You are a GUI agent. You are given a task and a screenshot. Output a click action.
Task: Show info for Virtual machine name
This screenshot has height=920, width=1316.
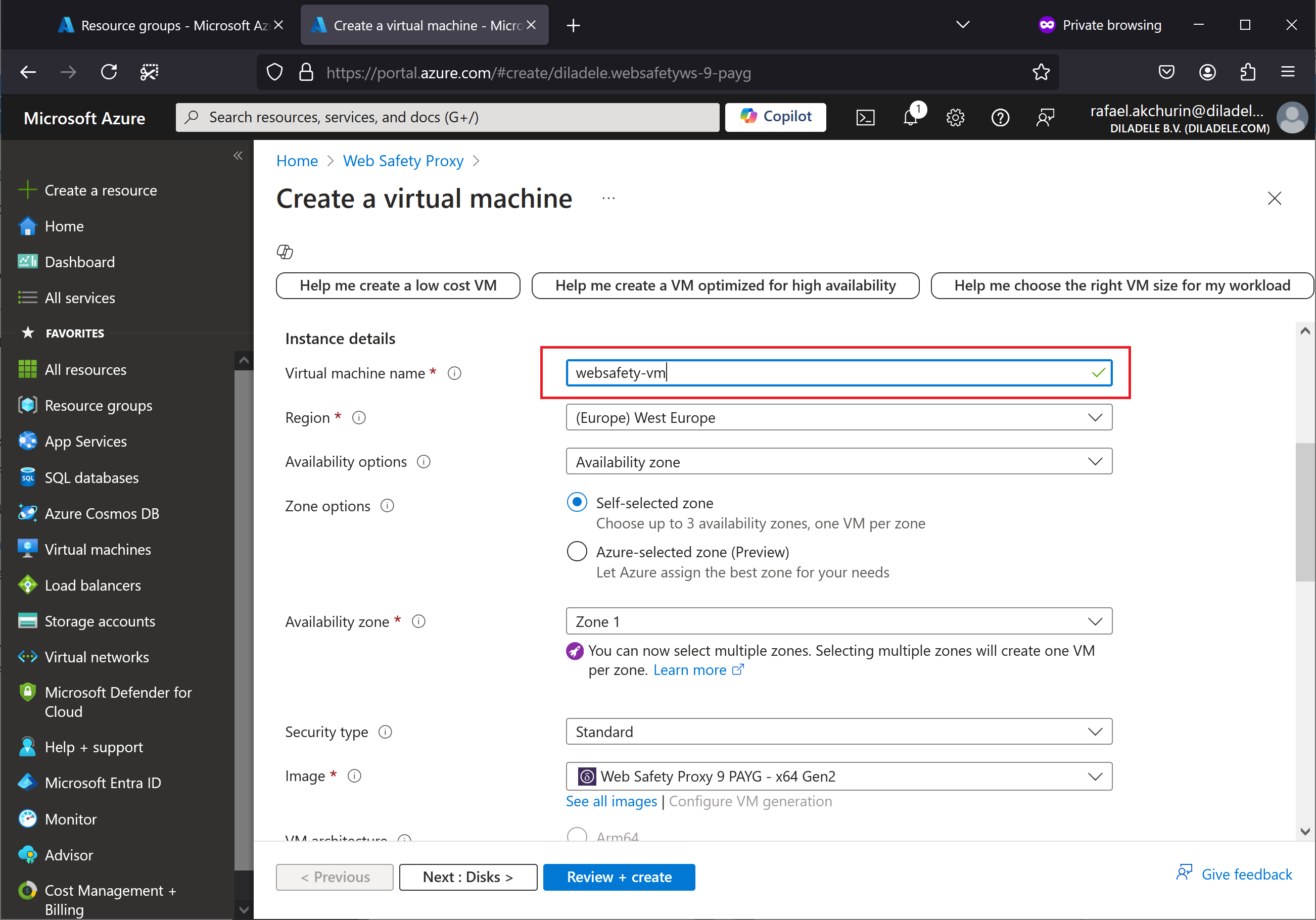pos(454,373)
